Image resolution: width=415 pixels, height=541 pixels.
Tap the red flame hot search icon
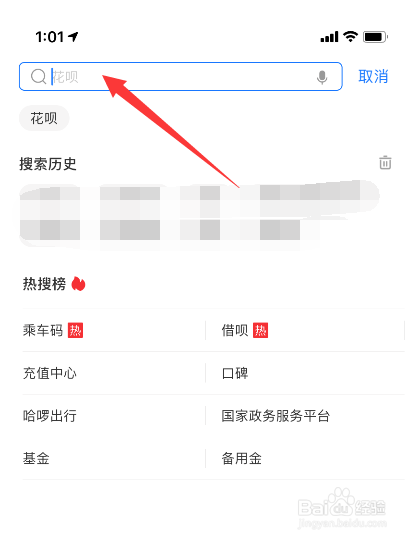tap(78, 284)
